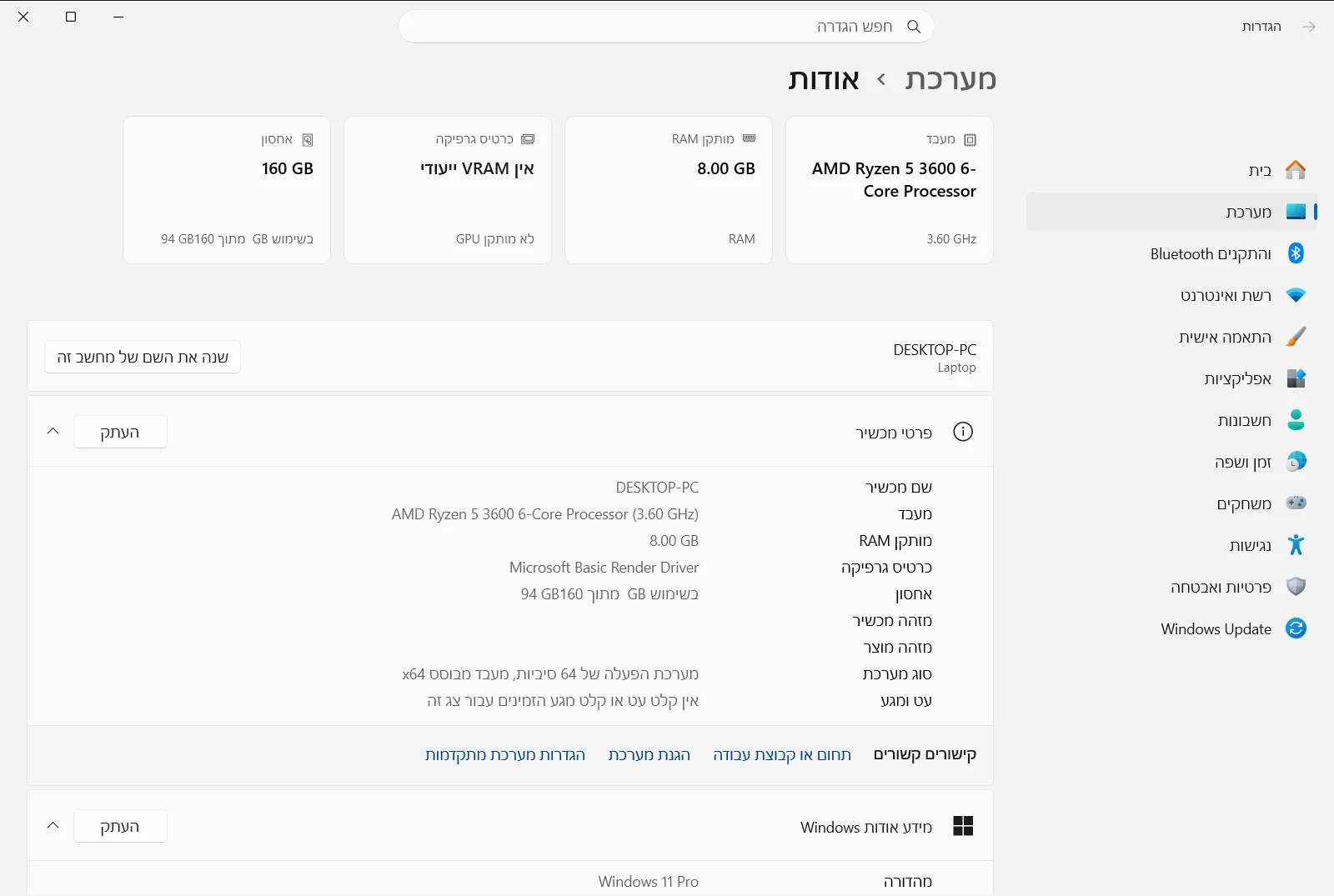This screenshot has height=896, width=1334.
Task: Click the device details info icon
Action: click(x=963, y=432)
